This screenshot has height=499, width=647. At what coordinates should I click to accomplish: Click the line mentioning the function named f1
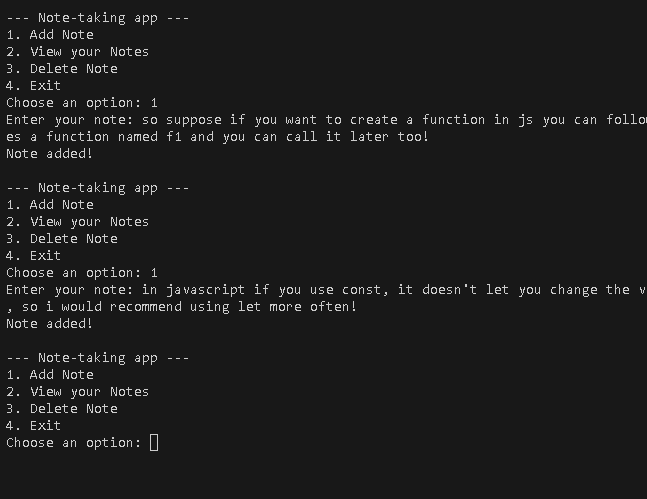(x=217, y=136)
